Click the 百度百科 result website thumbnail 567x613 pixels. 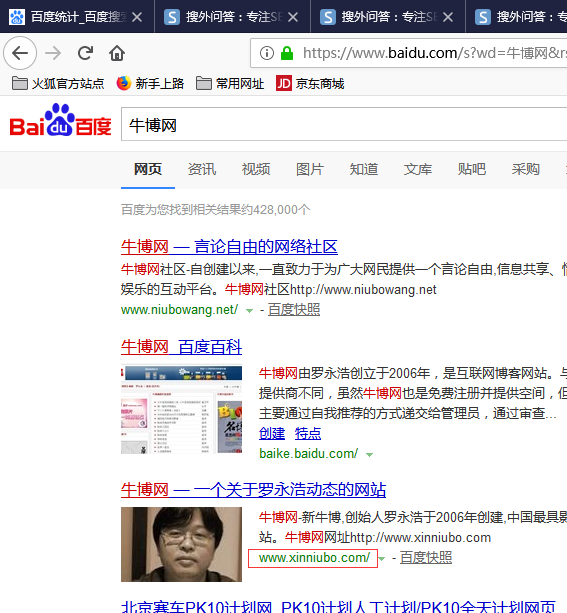181,409
